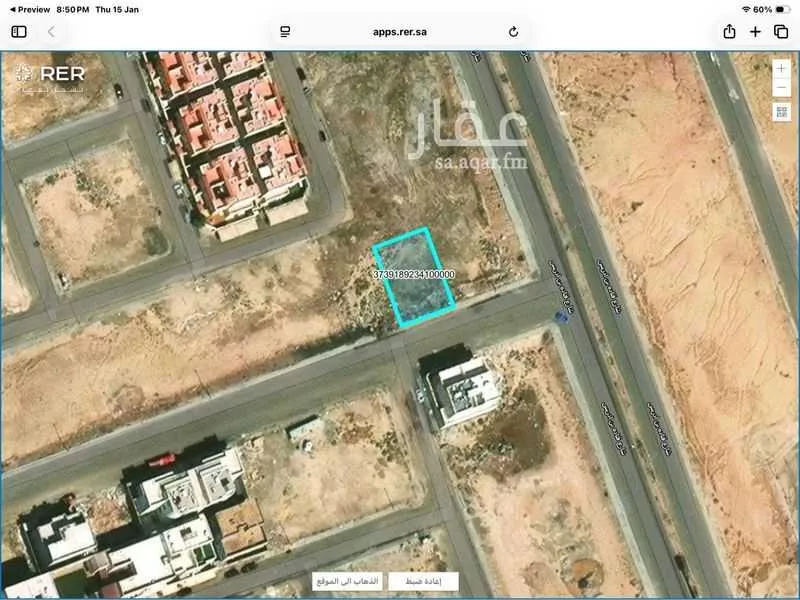This screenshot has height=600, width=800.
Task: Toggle the Safari sidebar panel
Action: (x=19, y=32)
